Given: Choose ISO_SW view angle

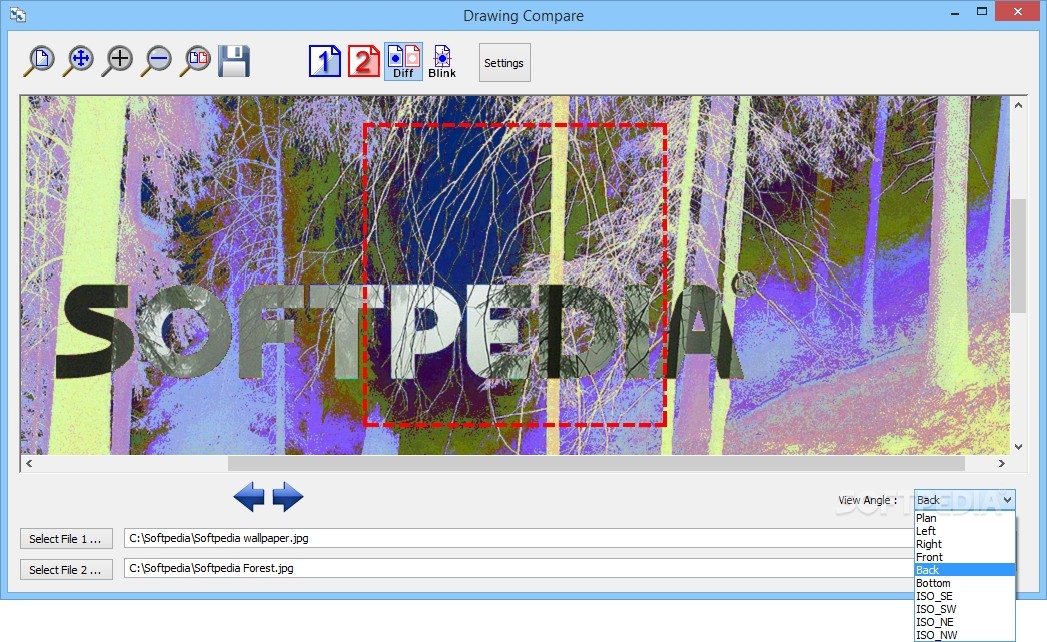Looking at the screenshot, I should point(964,609).
